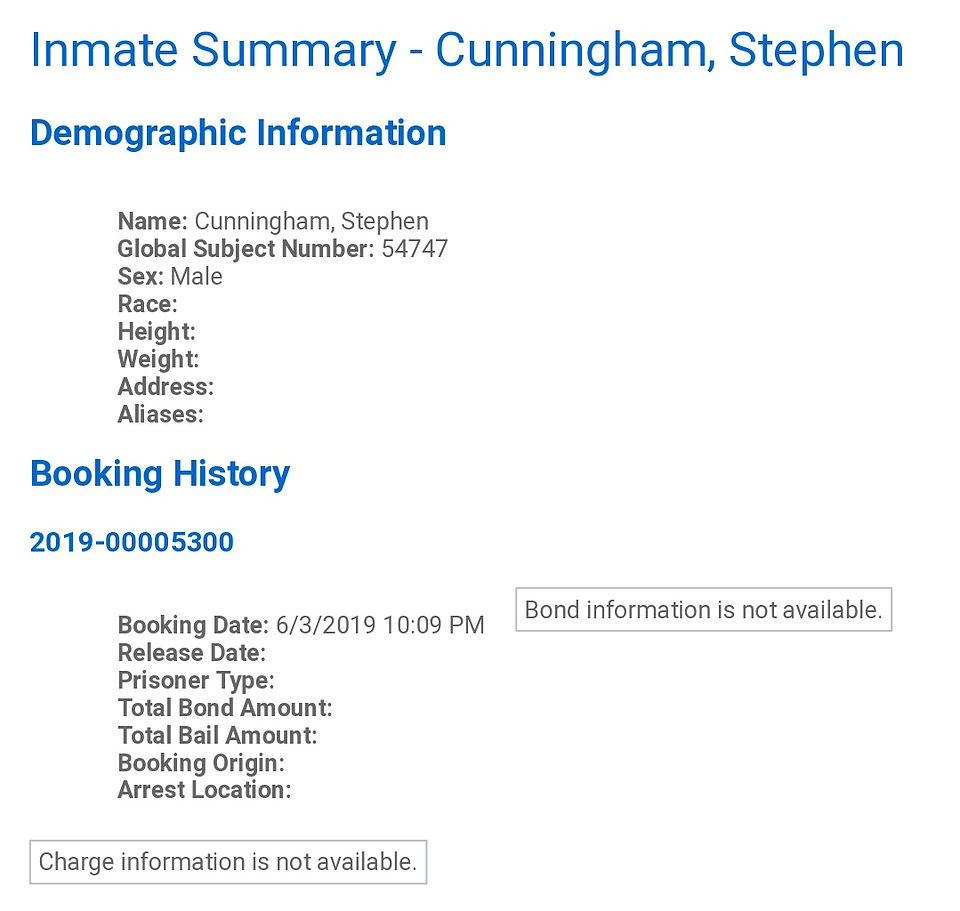Click the Weight label
This screenshot has width=960, height=911.
[x=159, y=359]
